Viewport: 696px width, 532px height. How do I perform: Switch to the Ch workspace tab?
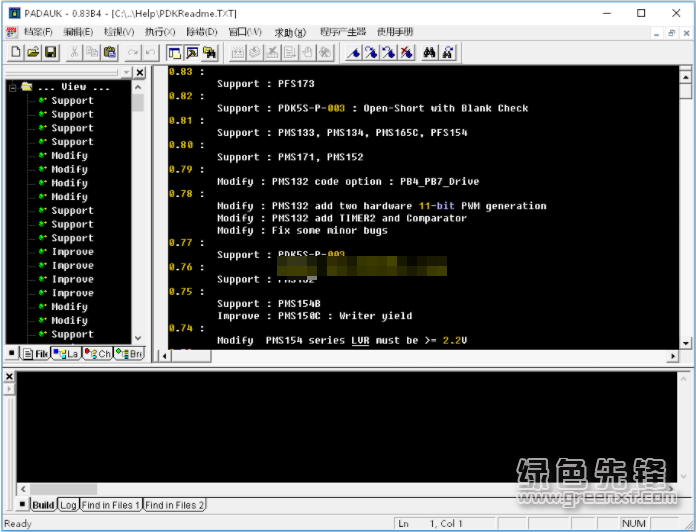coord(98,354)
